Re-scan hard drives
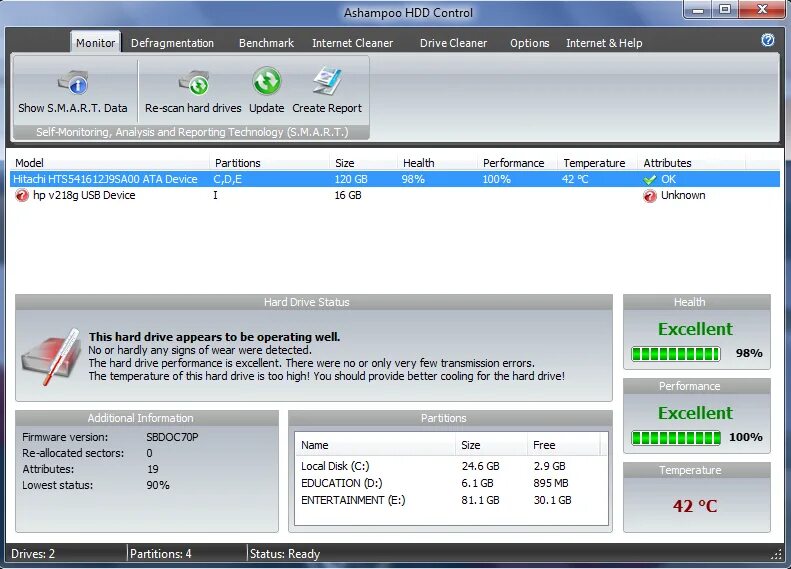Screen dimensions: 791x569 coord(193,92)
